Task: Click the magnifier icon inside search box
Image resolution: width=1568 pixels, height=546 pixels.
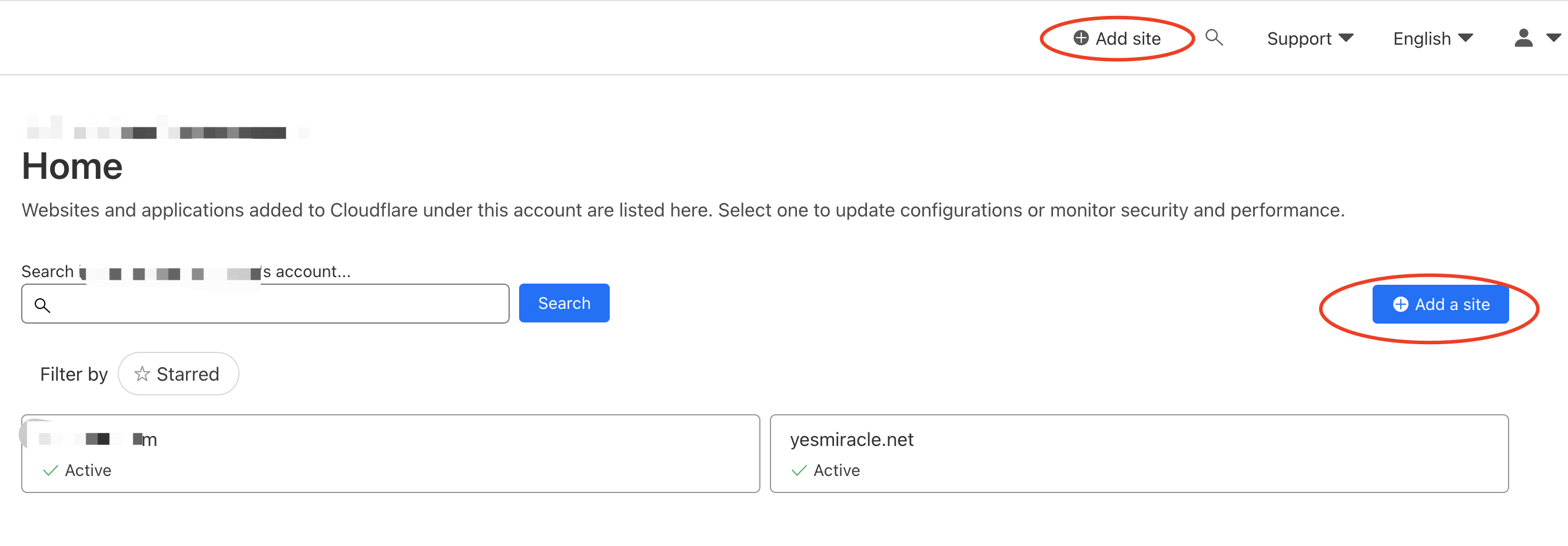Action: tap(42, 305)
